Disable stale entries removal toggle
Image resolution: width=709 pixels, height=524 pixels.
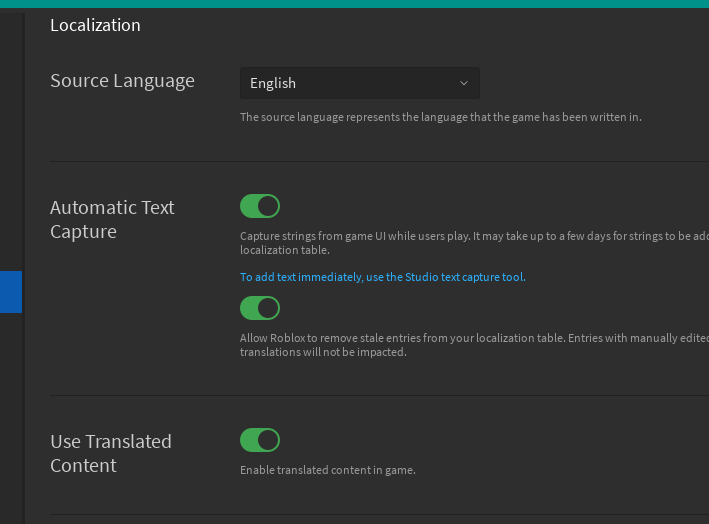coord(260,308)
